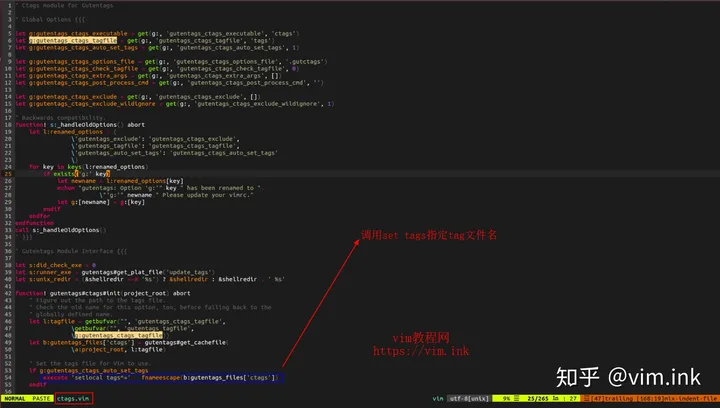
Task: Click the execute 'setlocal tags' line 54
Action: click(161, 378)
